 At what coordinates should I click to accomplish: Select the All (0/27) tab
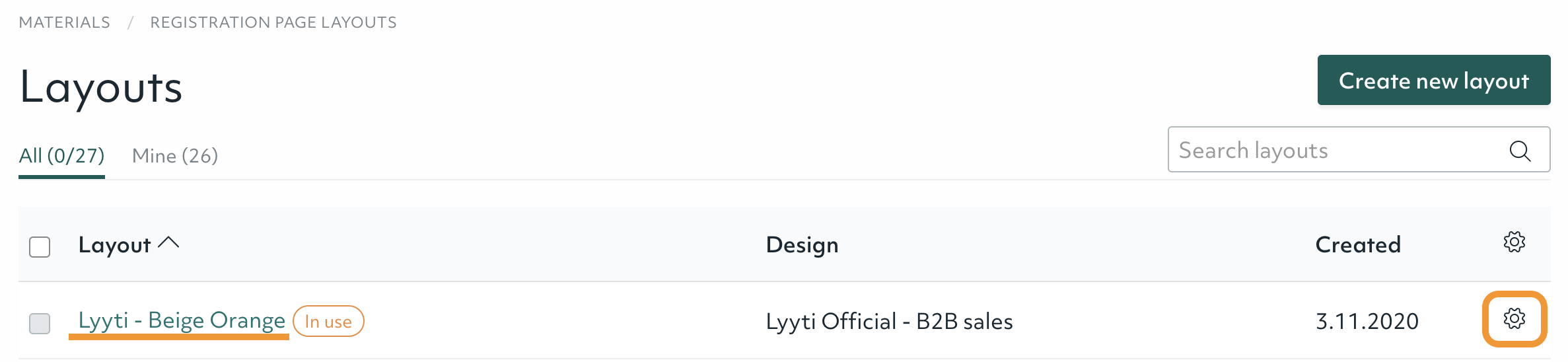pyautogui.click(x=61, y=156)
